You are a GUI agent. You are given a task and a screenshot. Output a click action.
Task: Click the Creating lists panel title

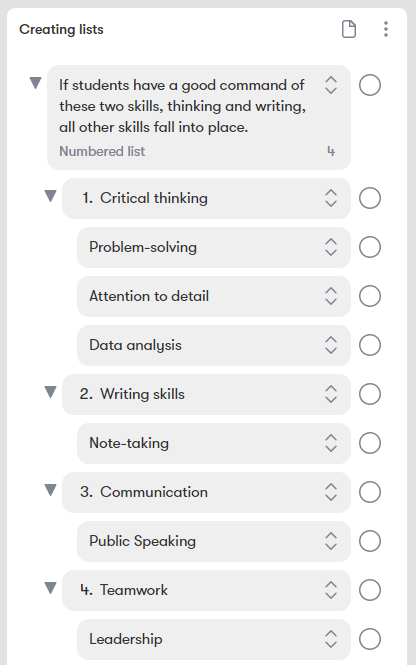(x=61, y=29)
